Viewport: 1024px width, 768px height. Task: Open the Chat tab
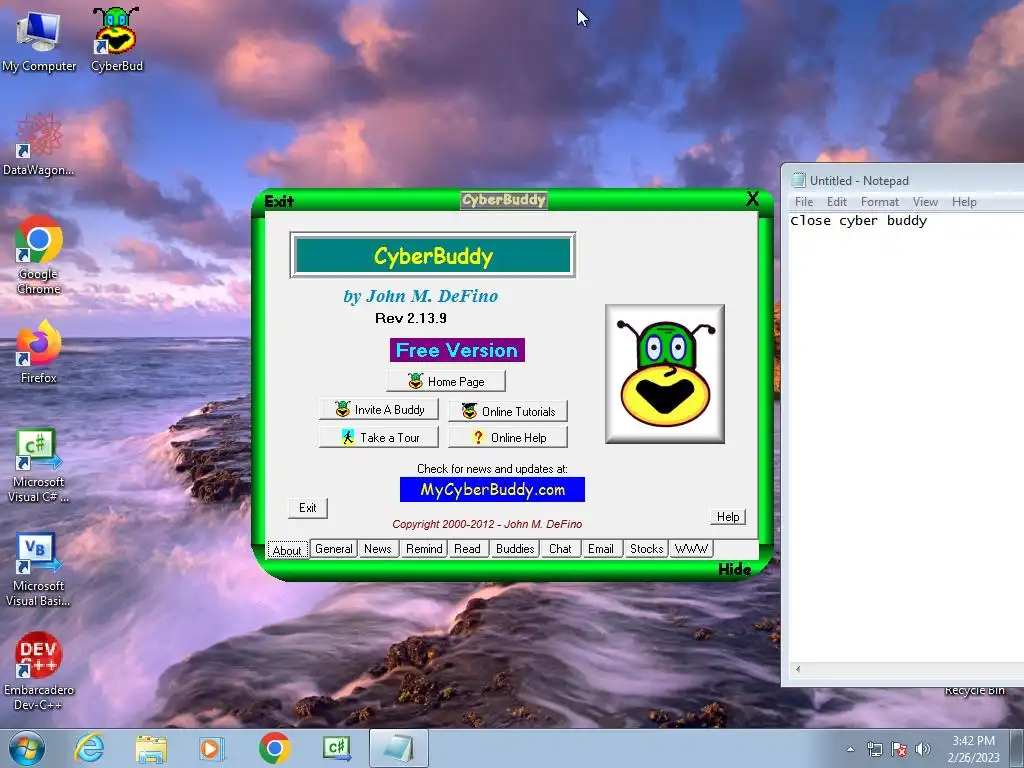[x=560, y=549]
